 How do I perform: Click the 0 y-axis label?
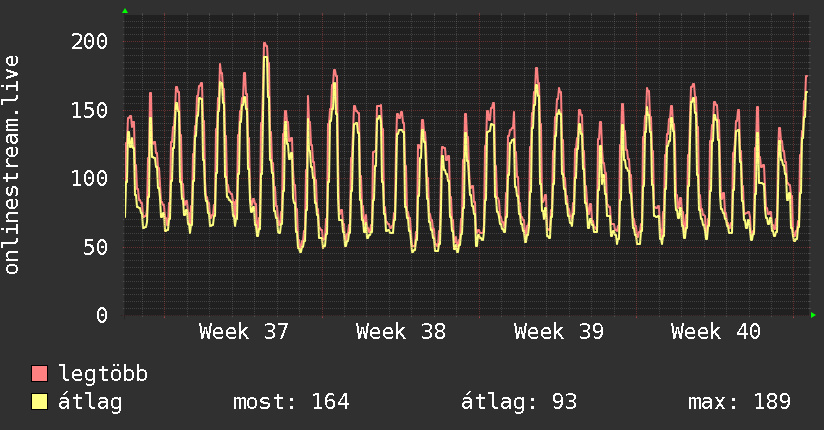102,315
